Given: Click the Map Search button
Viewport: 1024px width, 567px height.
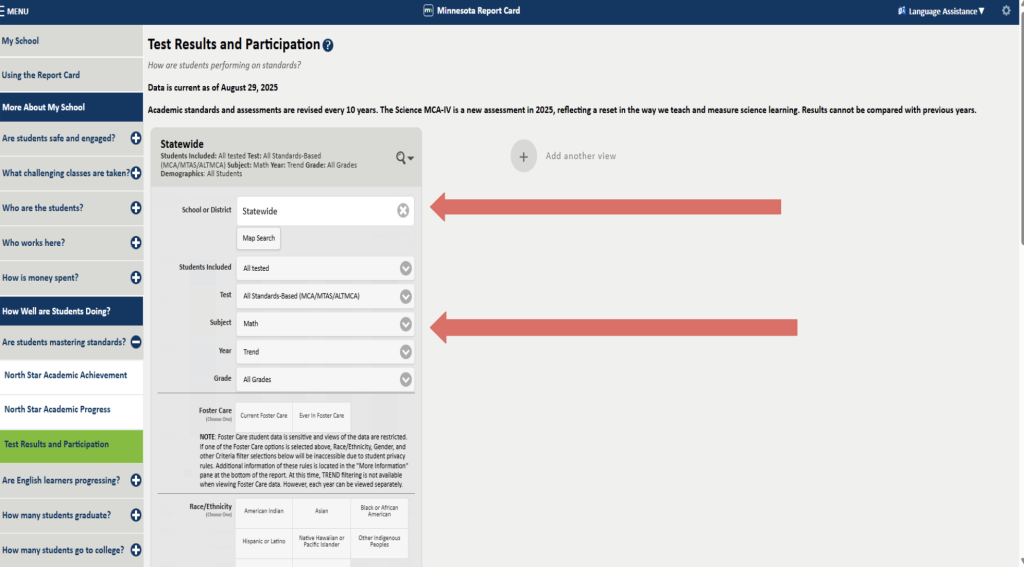Looking at the screenshot, I should point(258,238).
